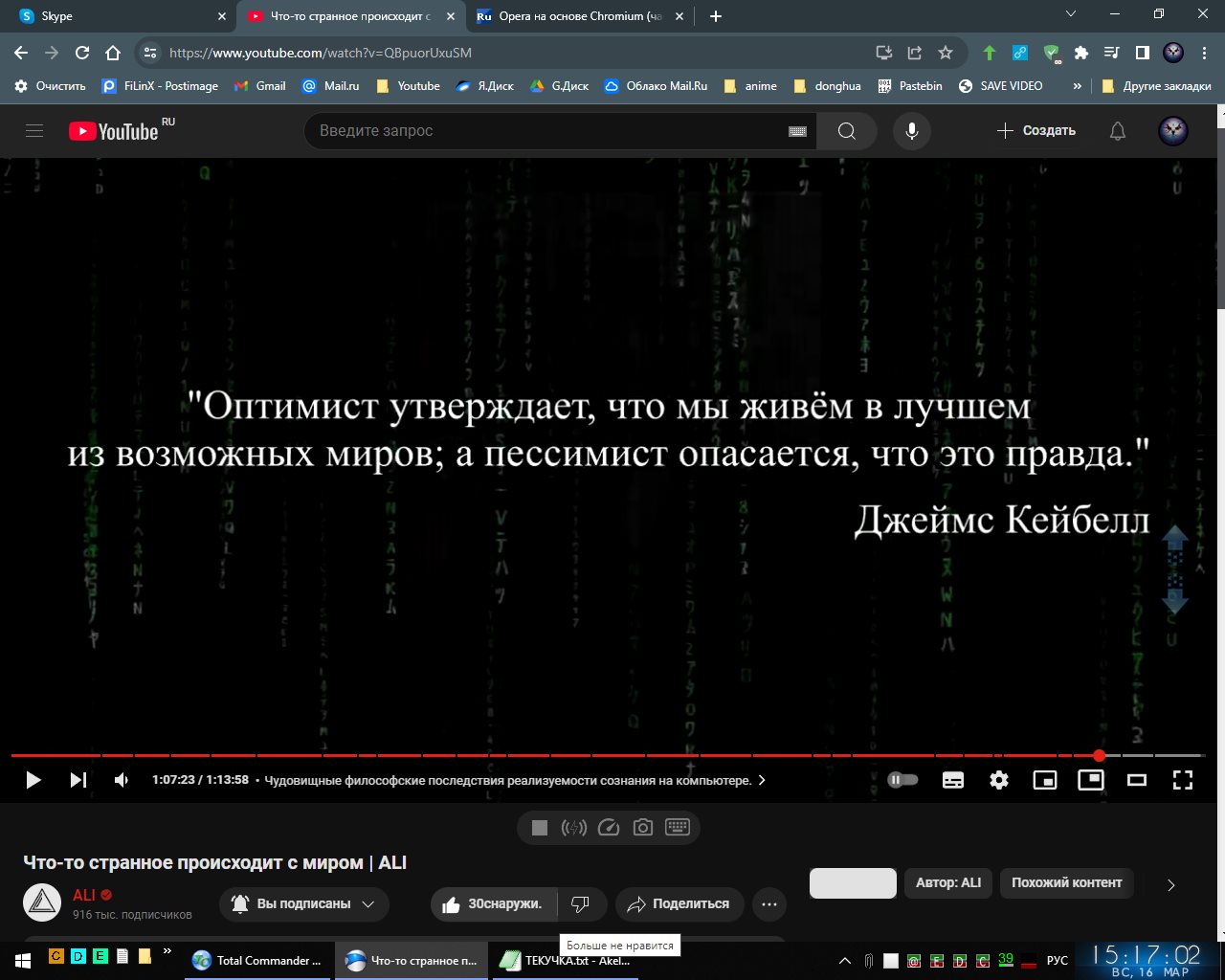
Task: Show hidden bookmarks with the double chevron
Action: (1077, 86)
